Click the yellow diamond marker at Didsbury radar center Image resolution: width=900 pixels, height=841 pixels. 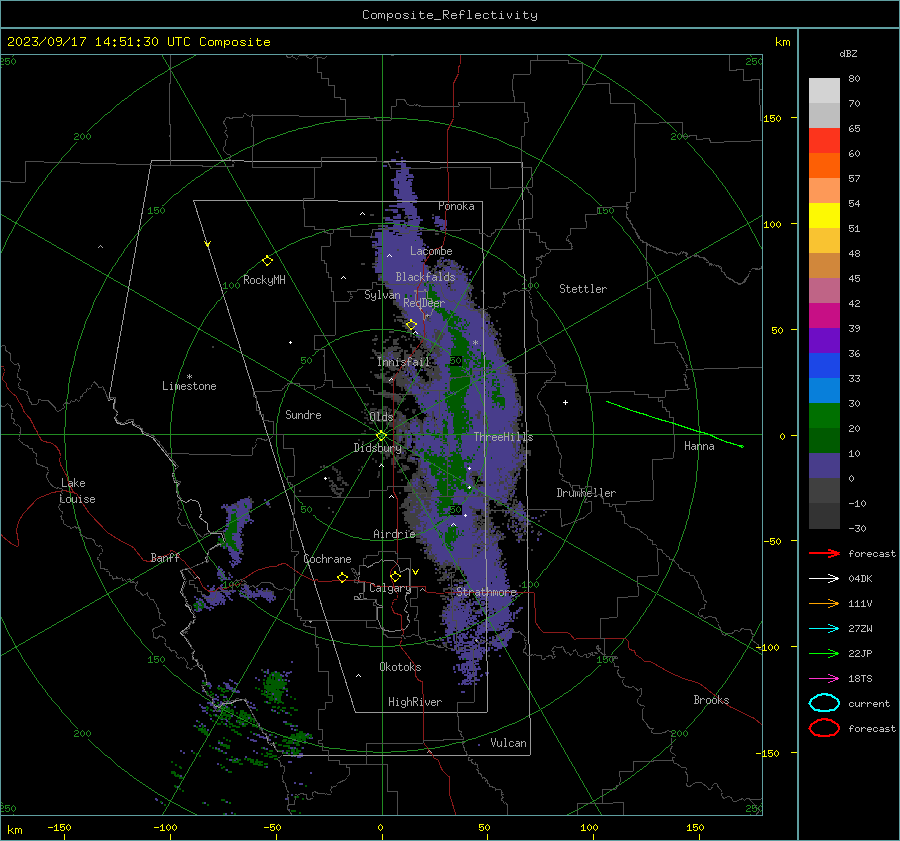[381, 436]
